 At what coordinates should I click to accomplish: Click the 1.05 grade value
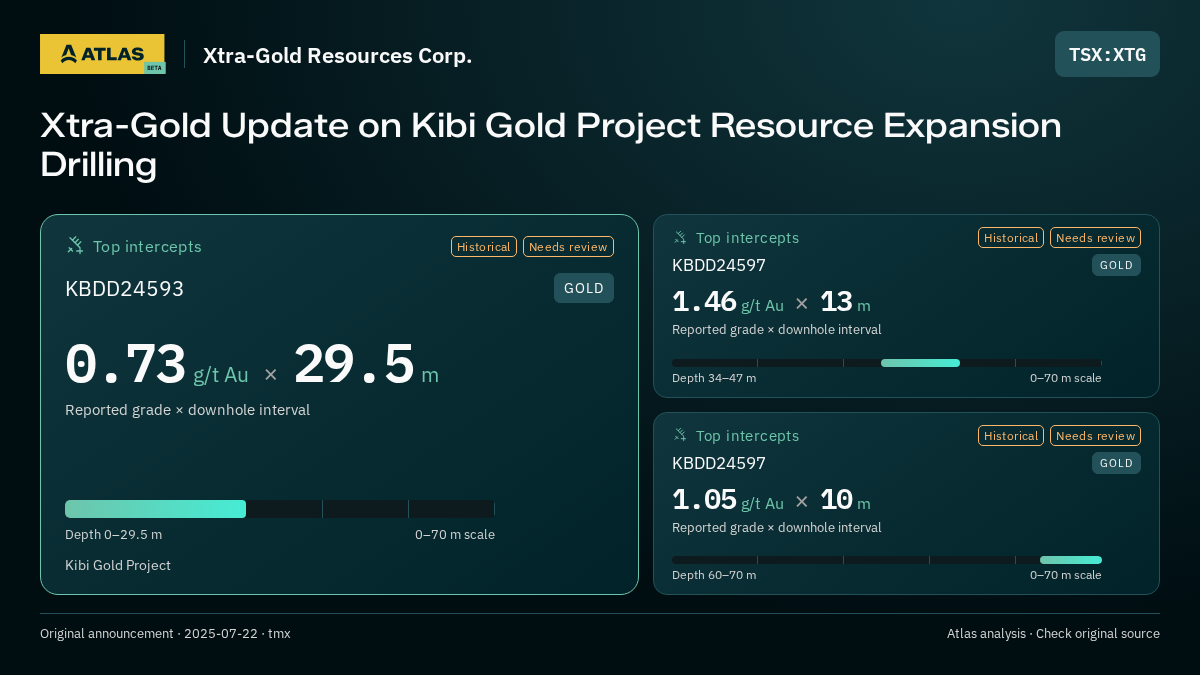pyautogui.click(x=704, y=500)
